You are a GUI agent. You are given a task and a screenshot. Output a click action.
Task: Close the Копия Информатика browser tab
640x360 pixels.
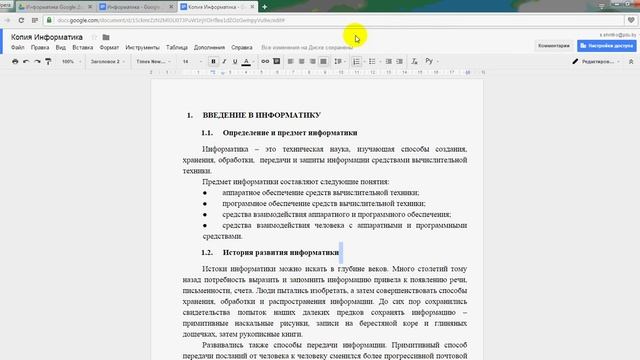[x=252, y=7]
